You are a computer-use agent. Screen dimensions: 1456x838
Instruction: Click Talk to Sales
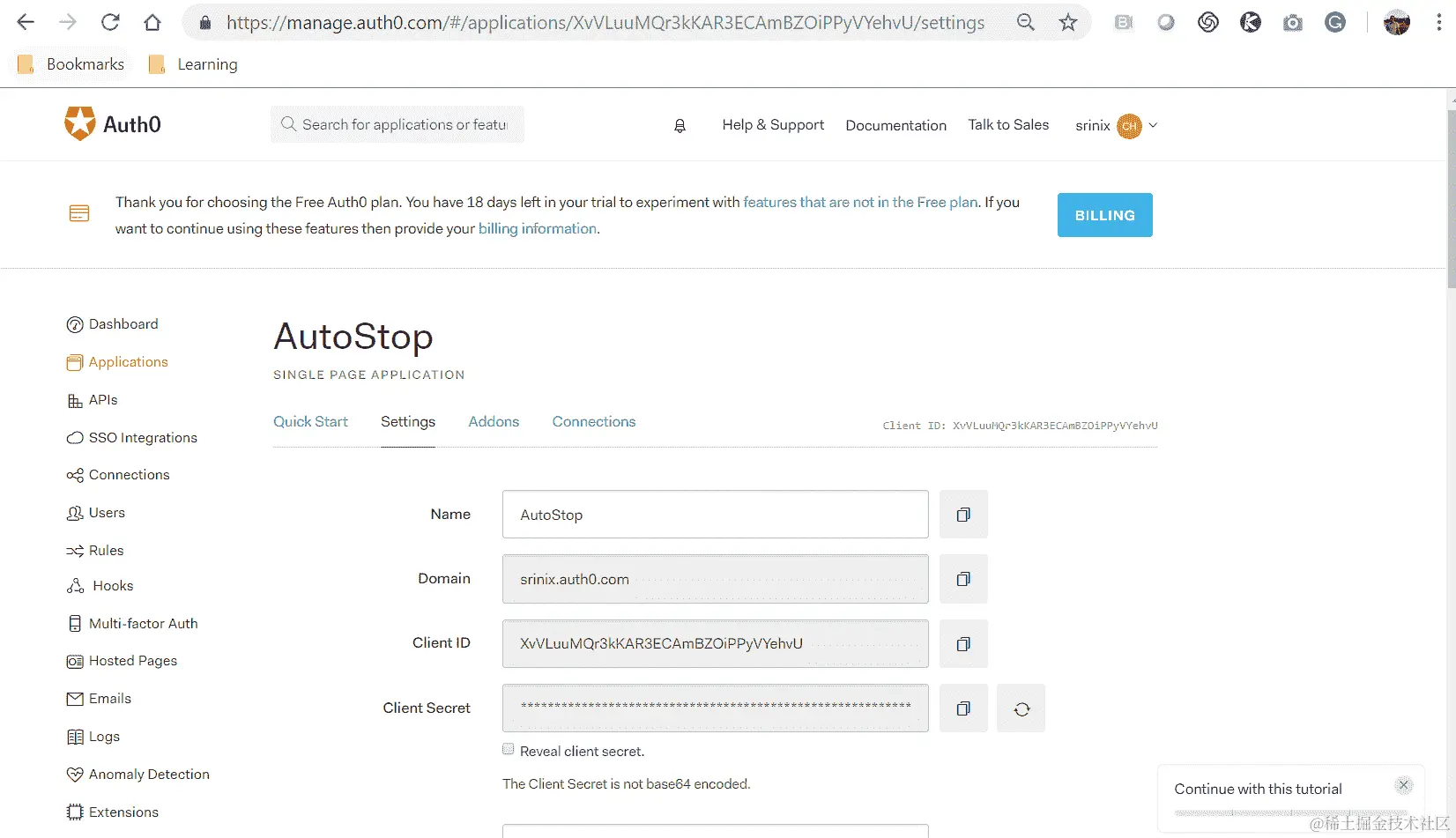pyautogui.click(x=1008, y=125)
